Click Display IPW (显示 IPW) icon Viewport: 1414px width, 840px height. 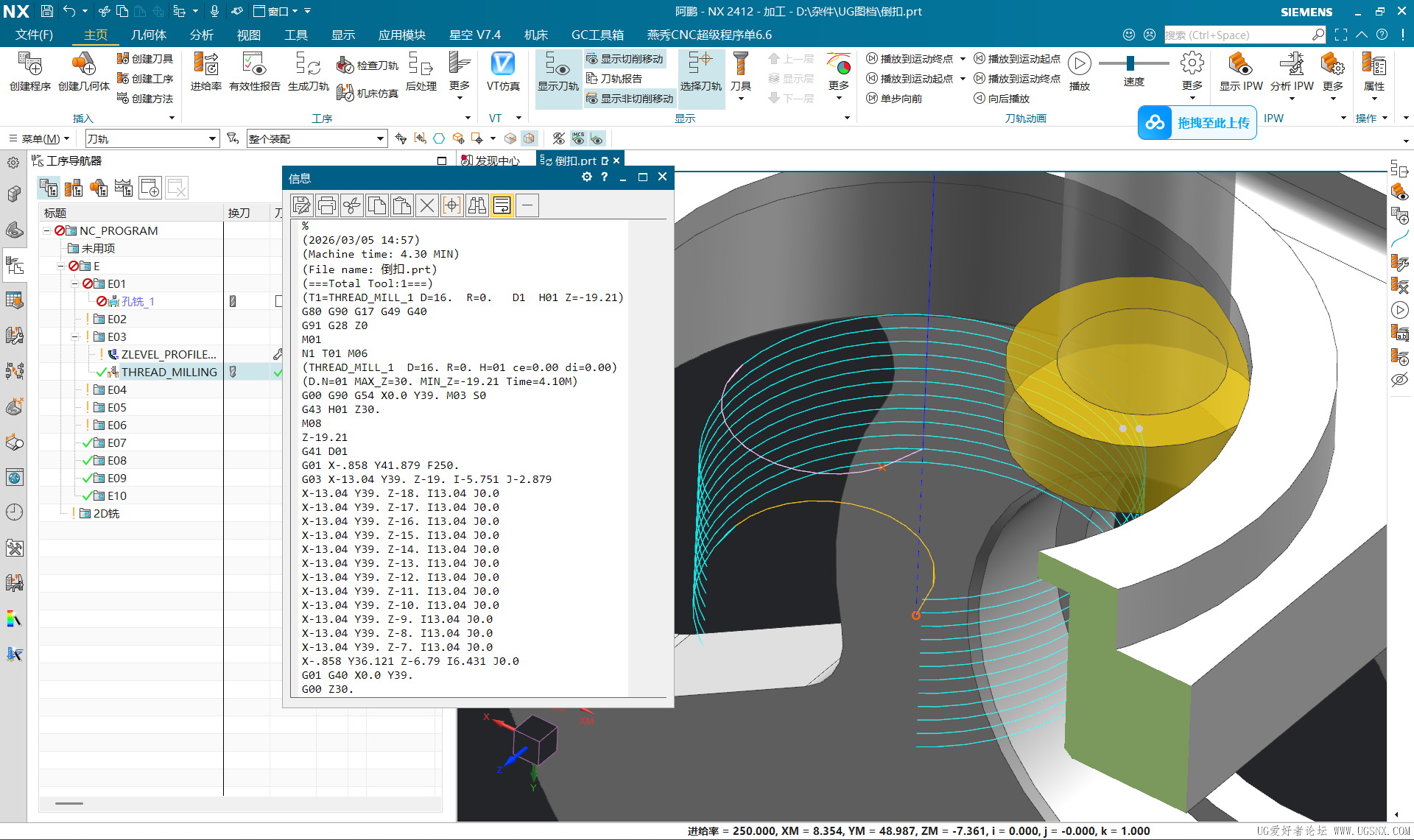point(1240,71)
